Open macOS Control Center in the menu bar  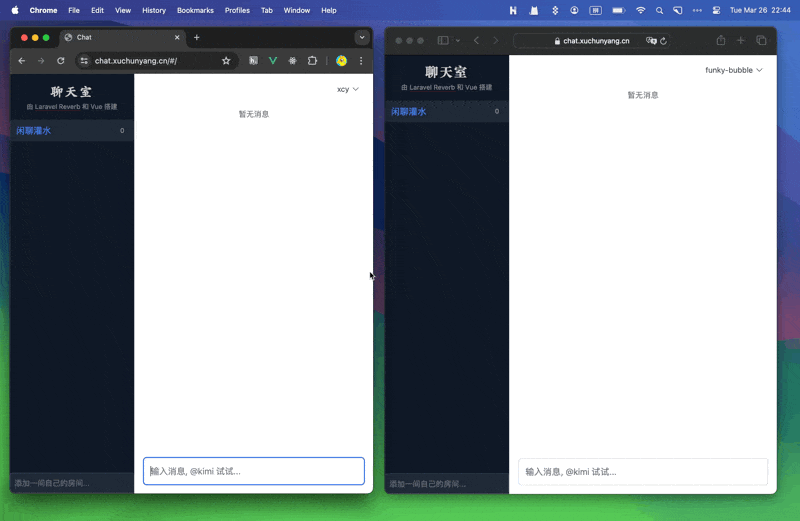[x=716, y=10]
